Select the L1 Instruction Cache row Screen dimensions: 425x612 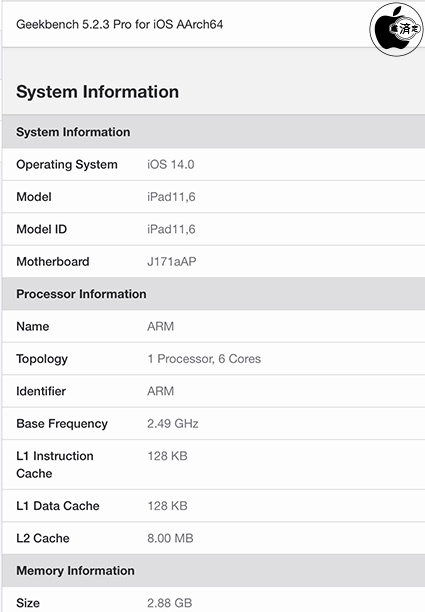click(213, 464)
